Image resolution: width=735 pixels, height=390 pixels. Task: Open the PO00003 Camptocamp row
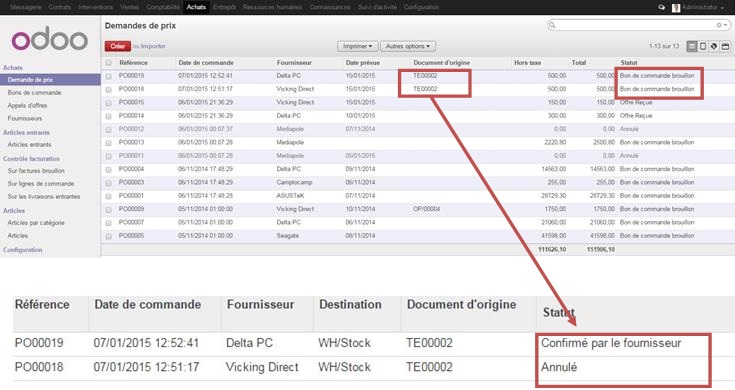tap(418, 182)
